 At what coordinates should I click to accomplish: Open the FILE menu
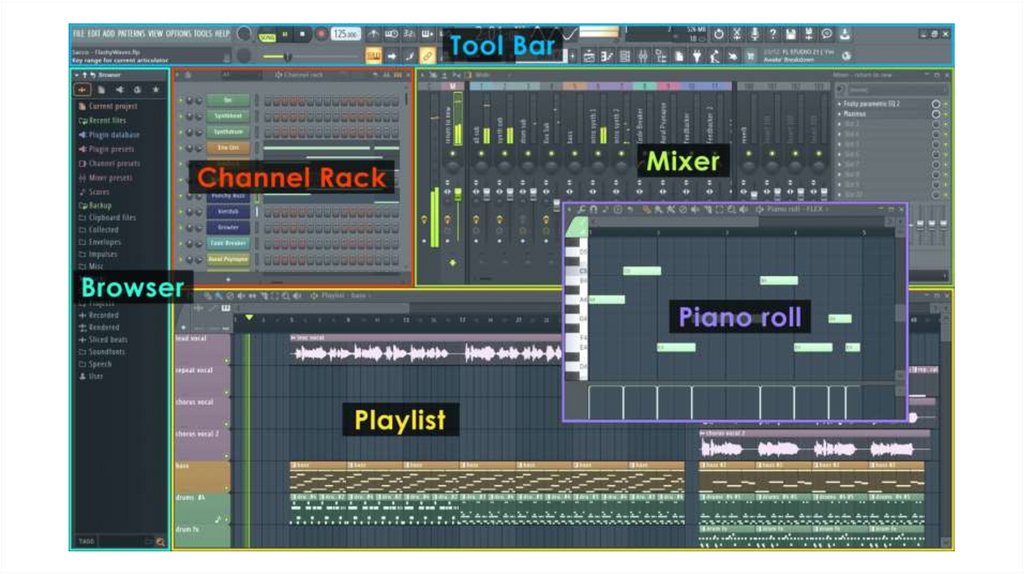pyautogui.click(x=78, y=34)
